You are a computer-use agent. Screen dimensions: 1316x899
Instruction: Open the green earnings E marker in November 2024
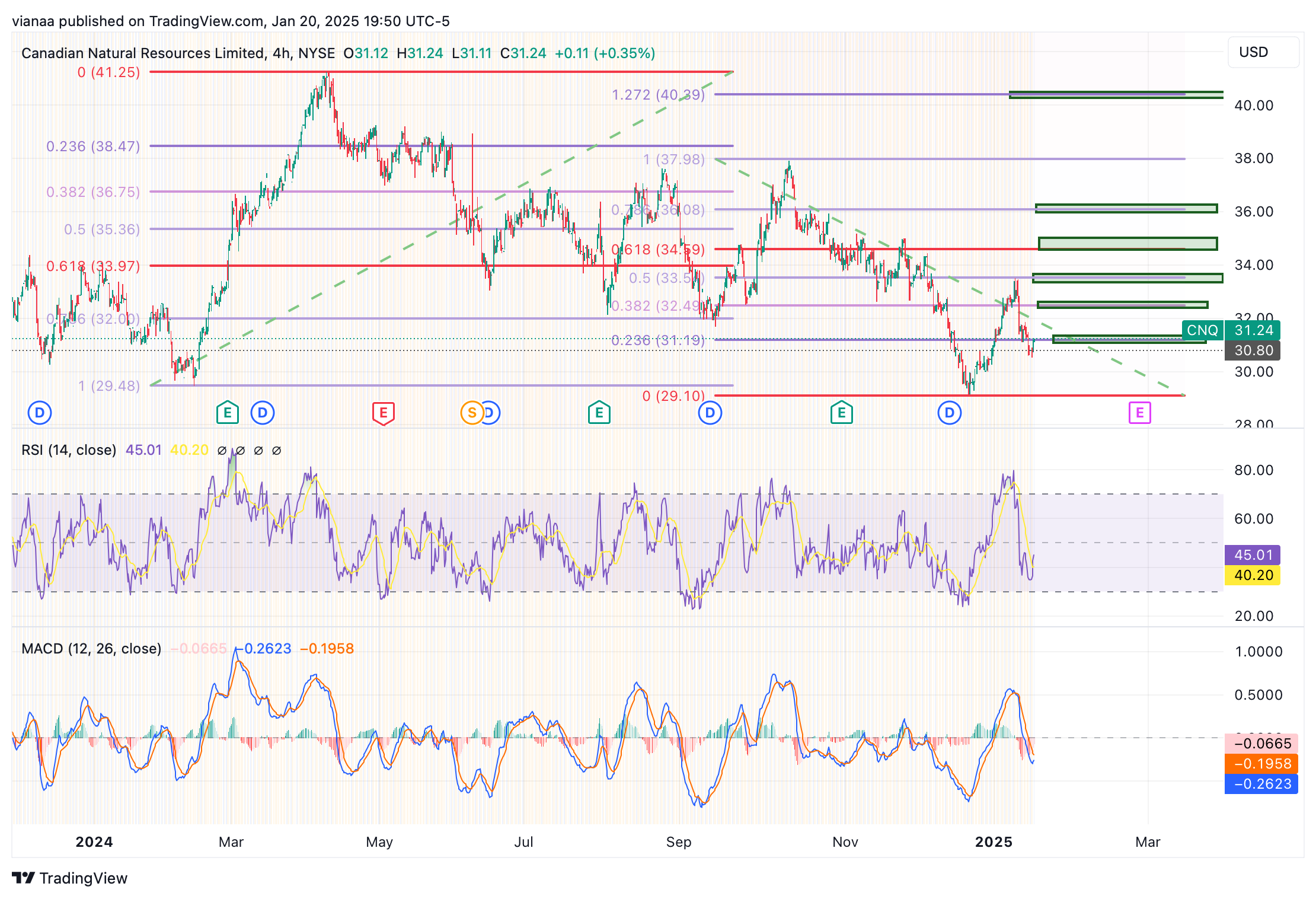click(x=842, y=413)
